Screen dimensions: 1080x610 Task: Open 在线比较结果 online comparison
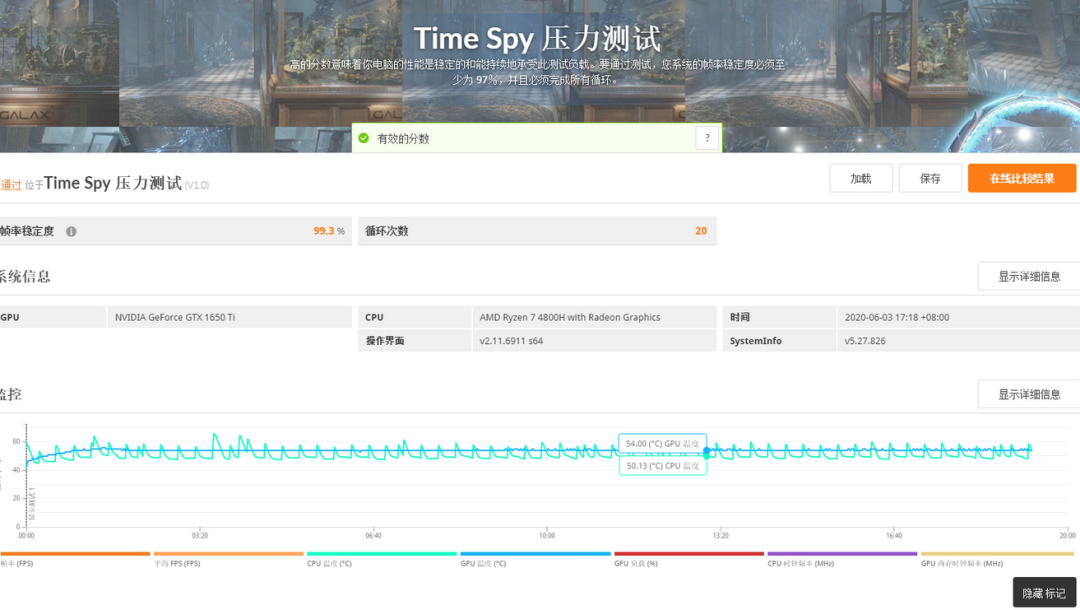[1021, 178]
